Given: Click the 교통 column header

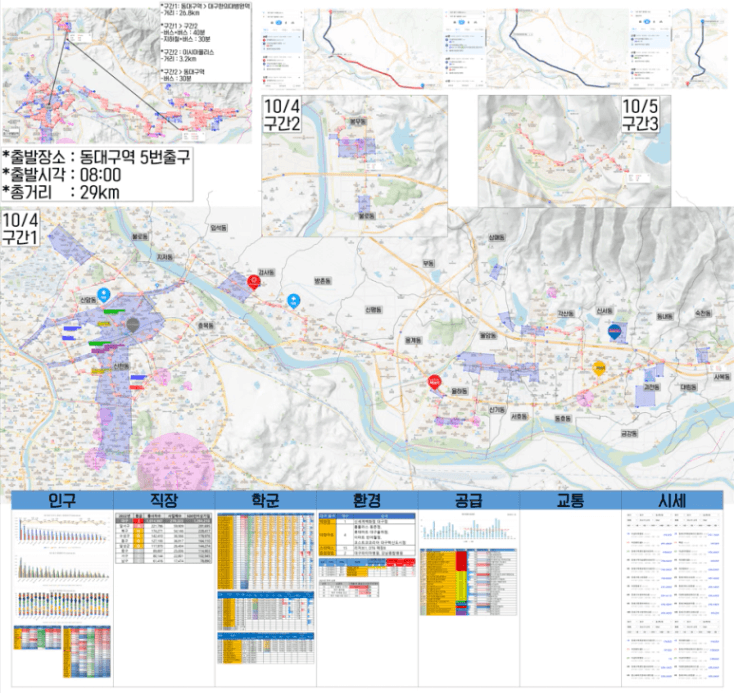Looking at the screenshot, I should pos(569,500).
